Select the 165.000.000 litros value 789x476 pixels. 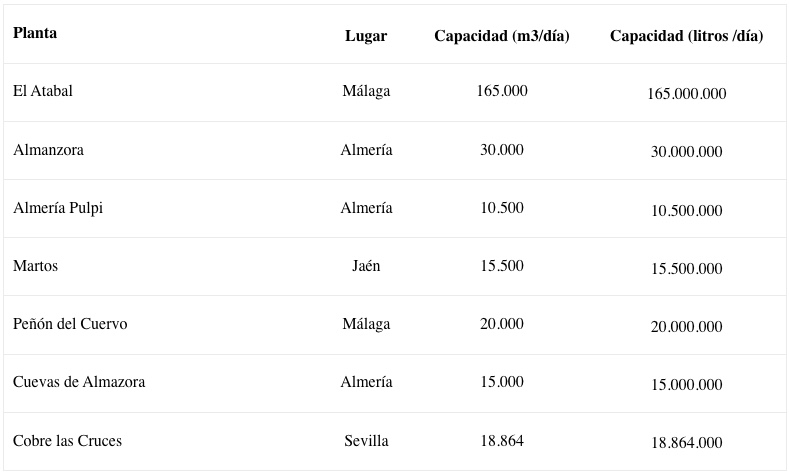[x=686, y=94]
